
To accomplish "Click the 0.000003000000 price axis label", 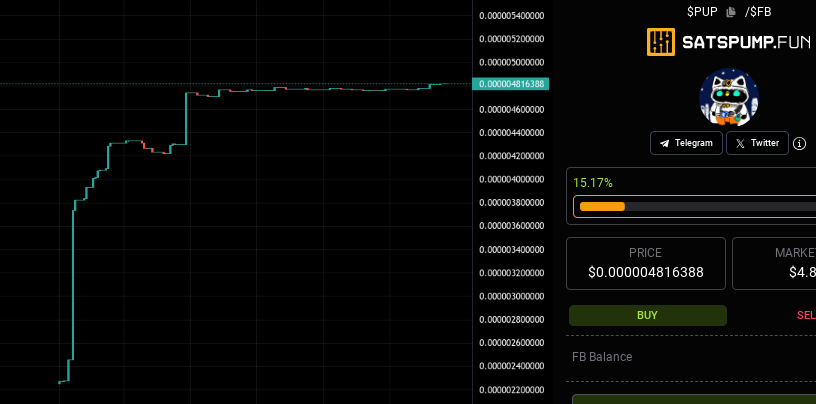I will 512,296.
